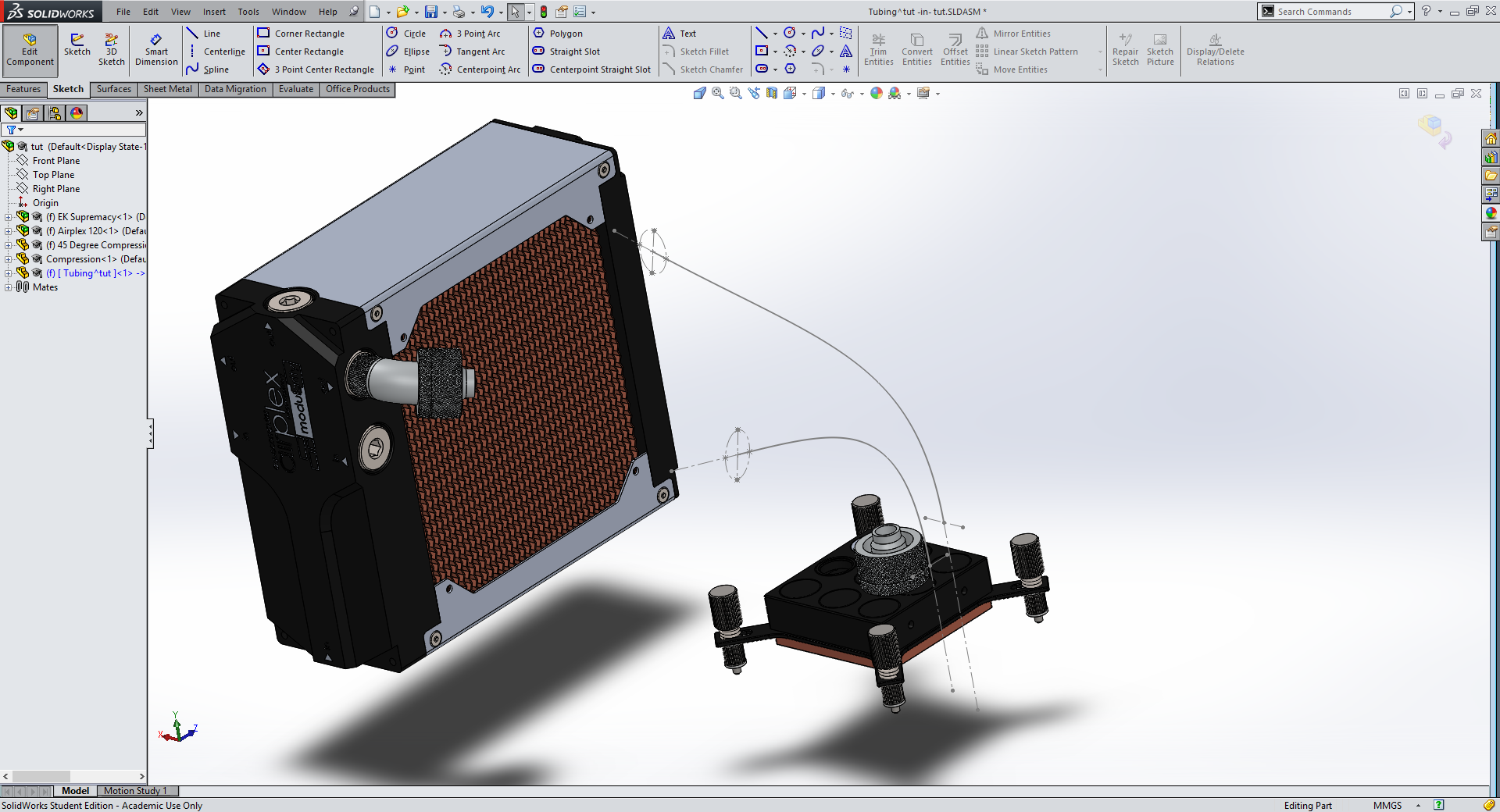1500x812 pixels.
Task: Expand the 45 Degree Compression component
Action: 8,245
